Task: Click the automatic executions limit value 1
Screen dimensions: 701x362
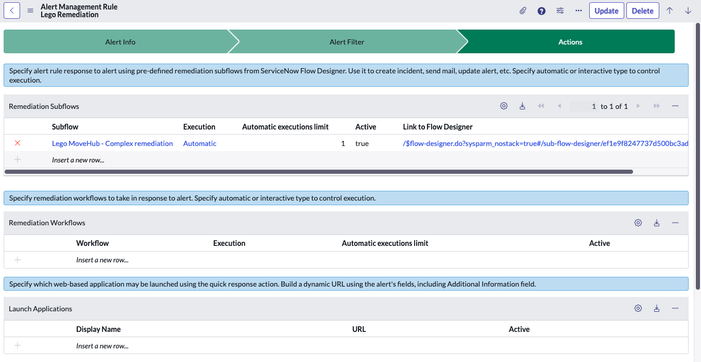Action: tap(343, 144)
